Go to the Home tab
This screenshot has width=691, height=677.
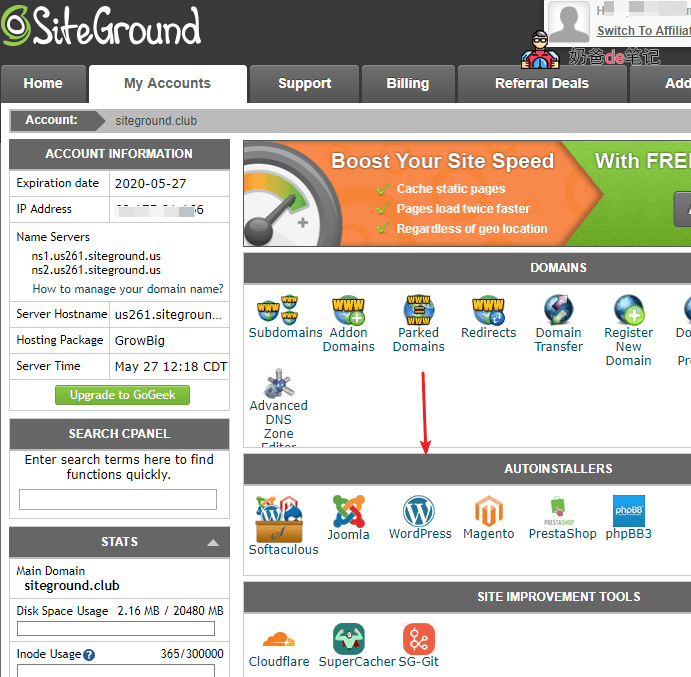pyautogui.click(x=43, y=83)
